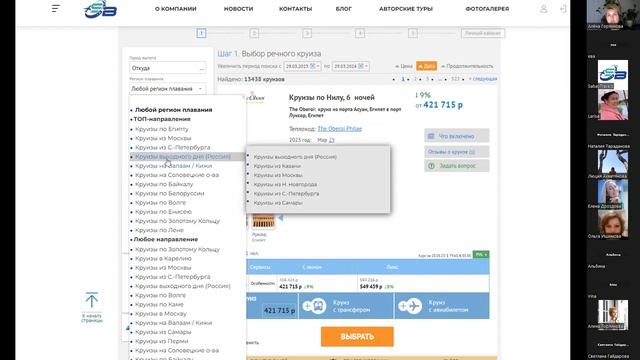Screen dimensions: 640x360
Task: Open the RUB currency dropdown
Action: [481, 254]
